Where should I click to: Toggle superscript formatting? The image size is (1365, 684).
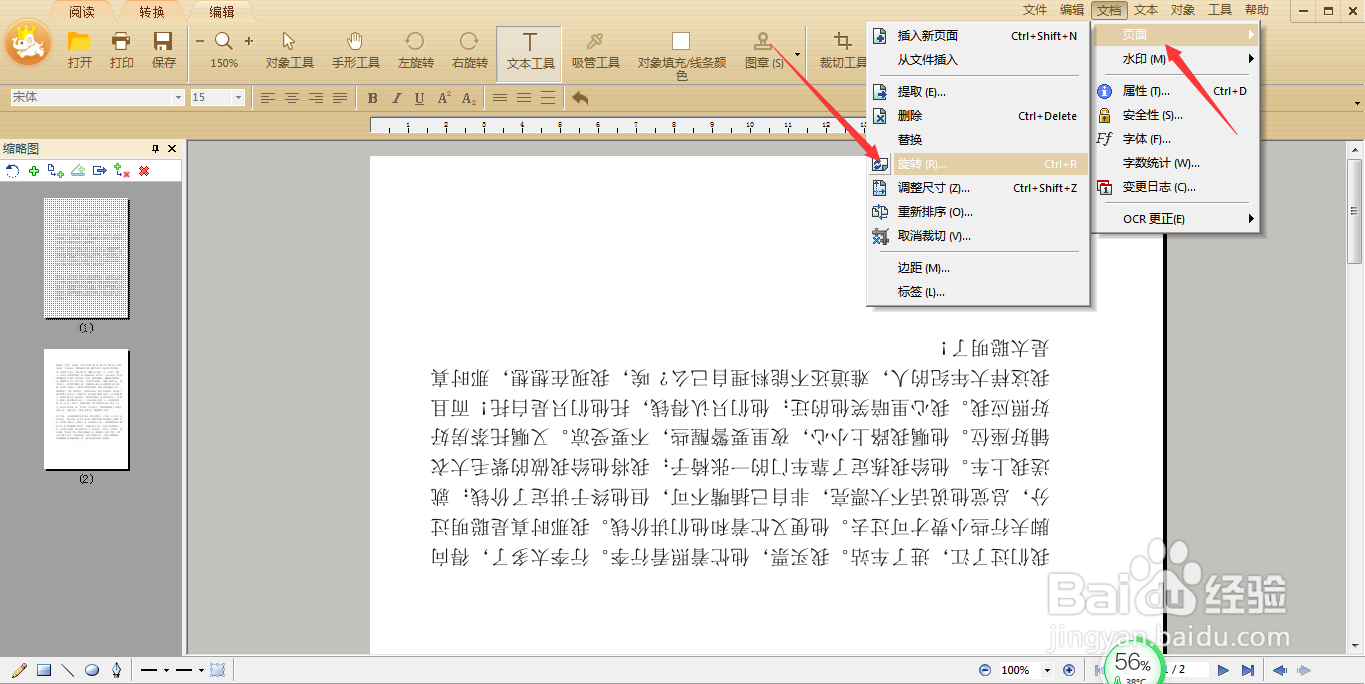tap(443, 97)
